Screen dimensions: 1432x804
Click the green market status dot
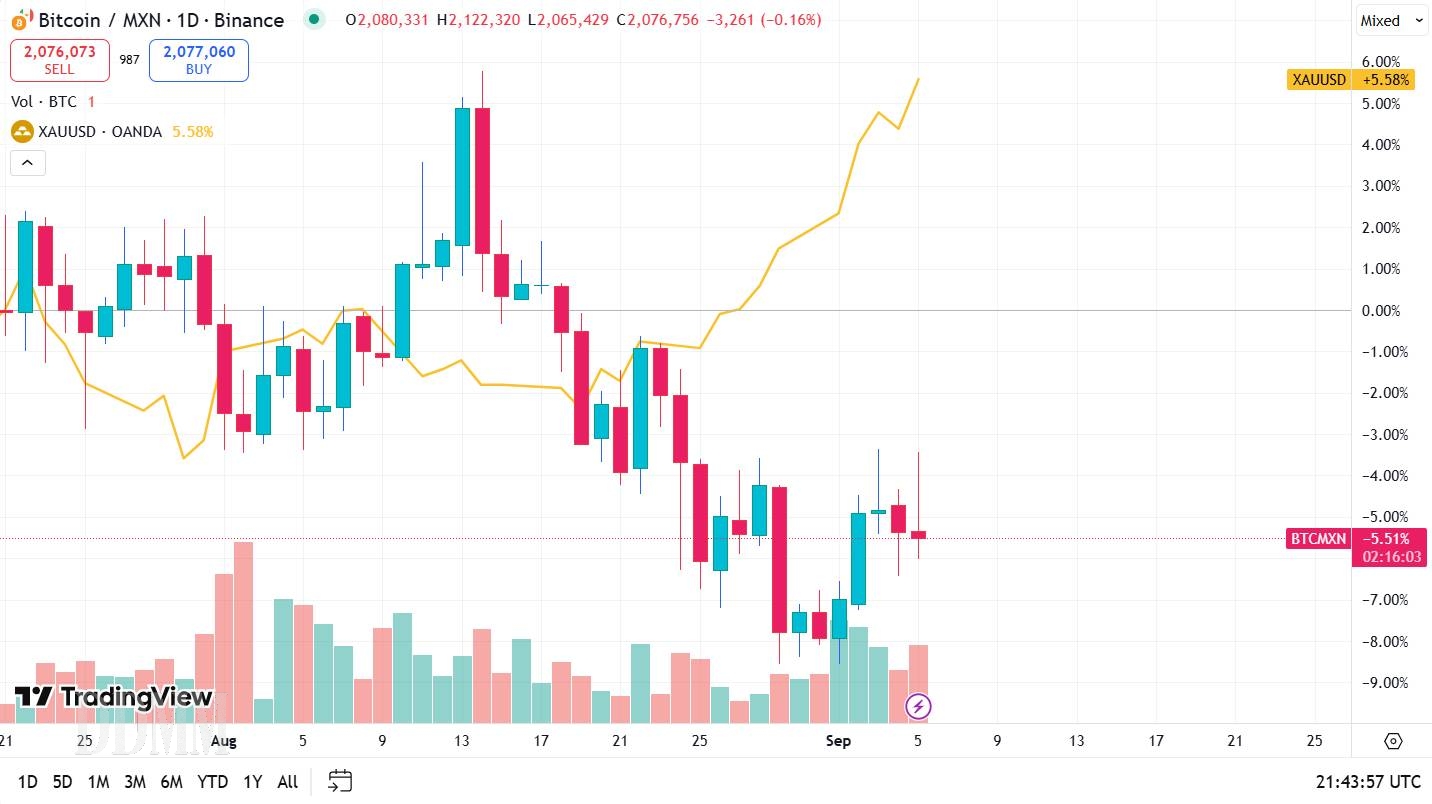click(x=314, y=19)
